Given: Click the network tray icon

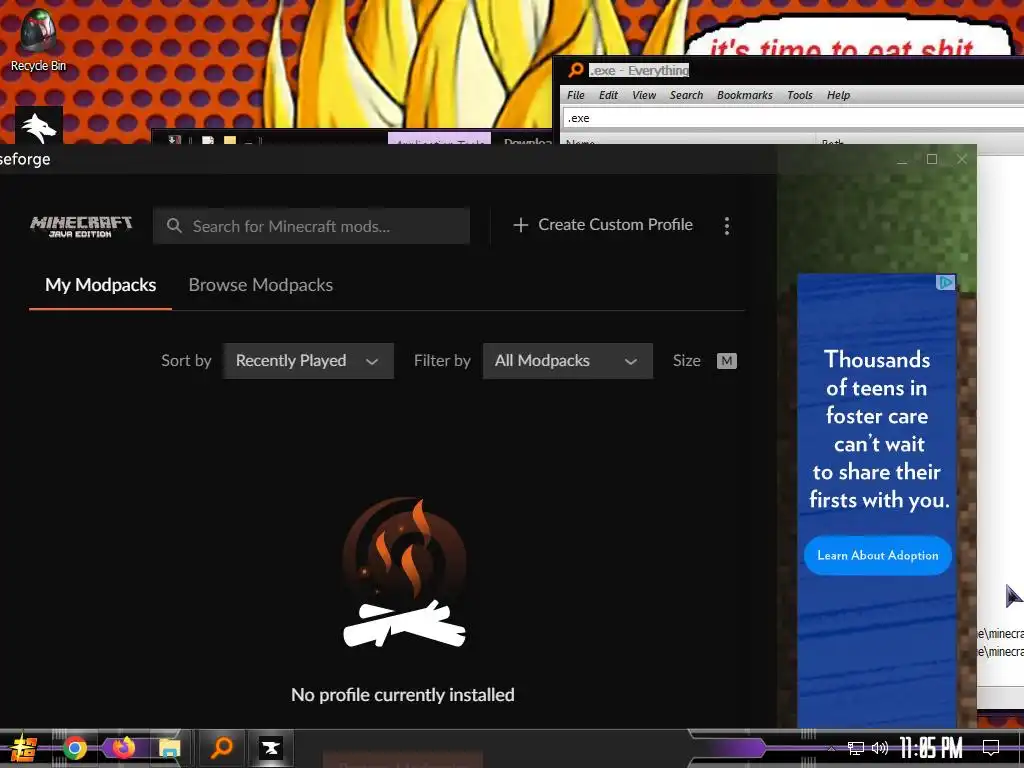Looking at the screenshot, I should pos(855,748).
